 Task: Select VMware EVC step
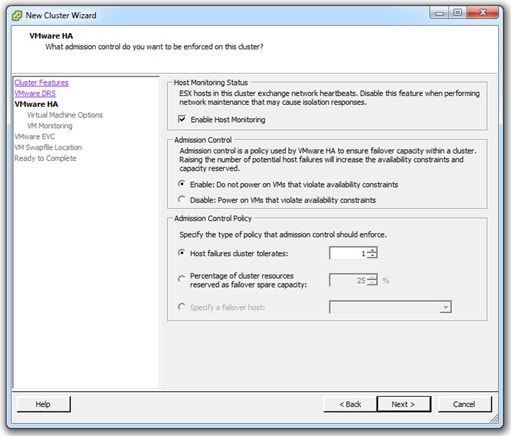35,137
